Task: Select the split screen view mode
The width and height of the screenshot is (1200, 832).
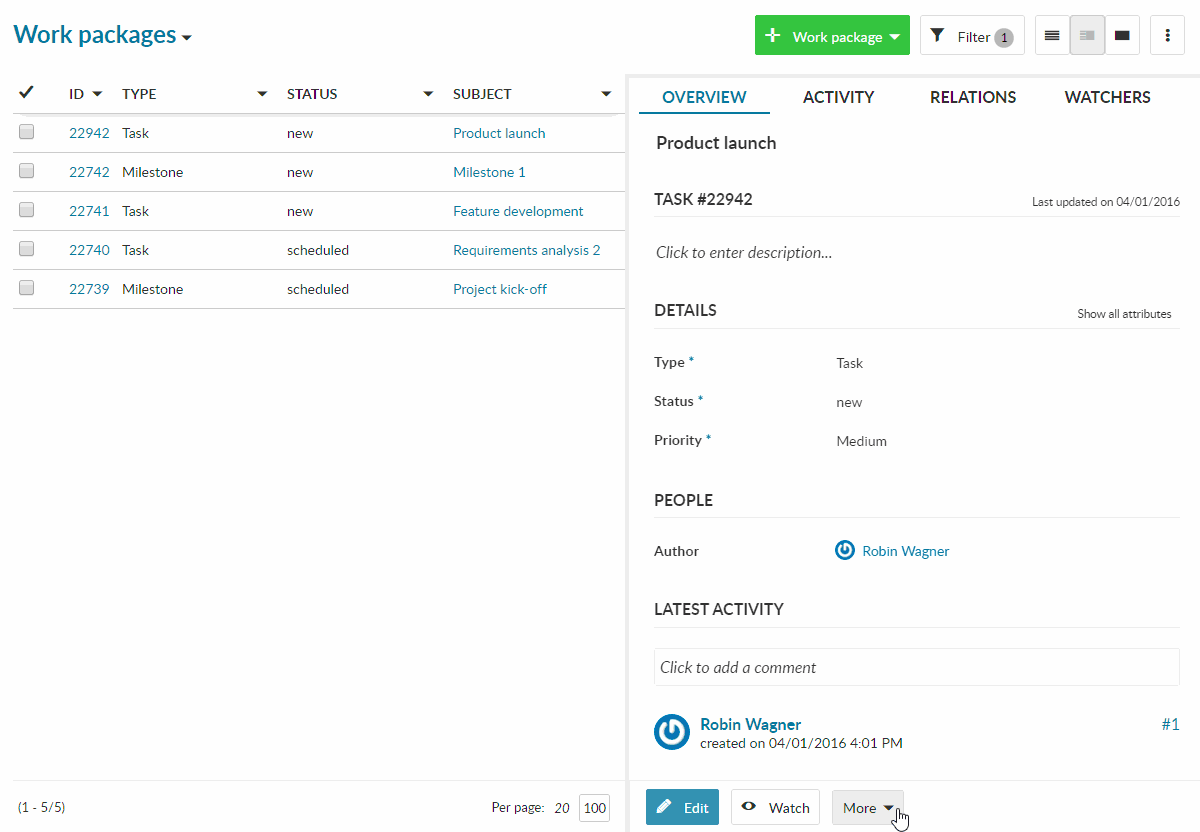Action: click(1087, 34)
